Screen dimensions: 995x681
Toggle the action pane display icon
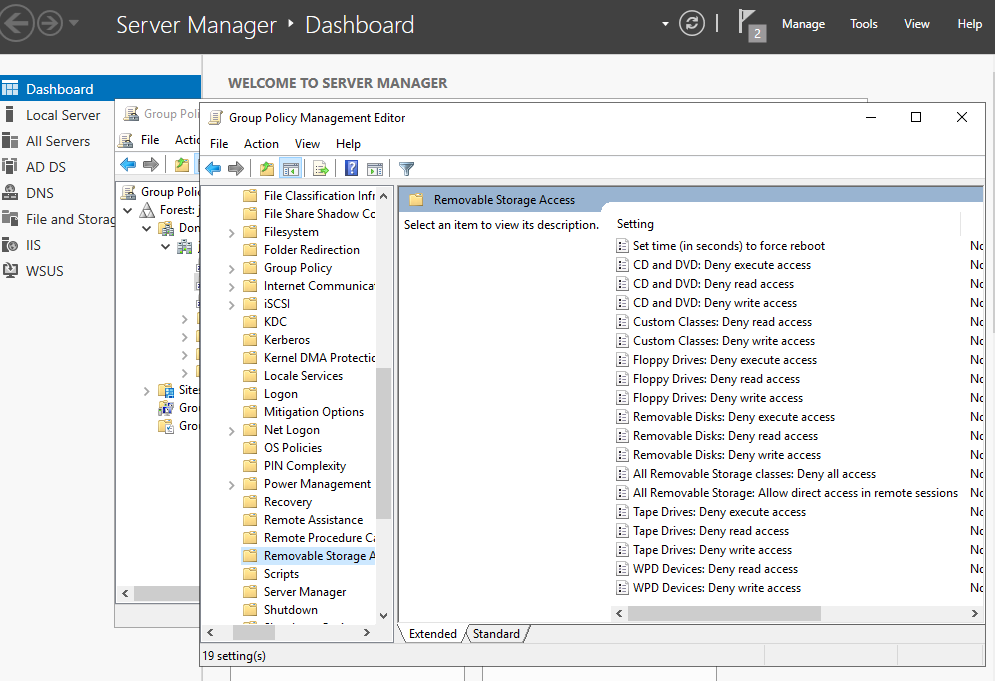coord(375,168)
